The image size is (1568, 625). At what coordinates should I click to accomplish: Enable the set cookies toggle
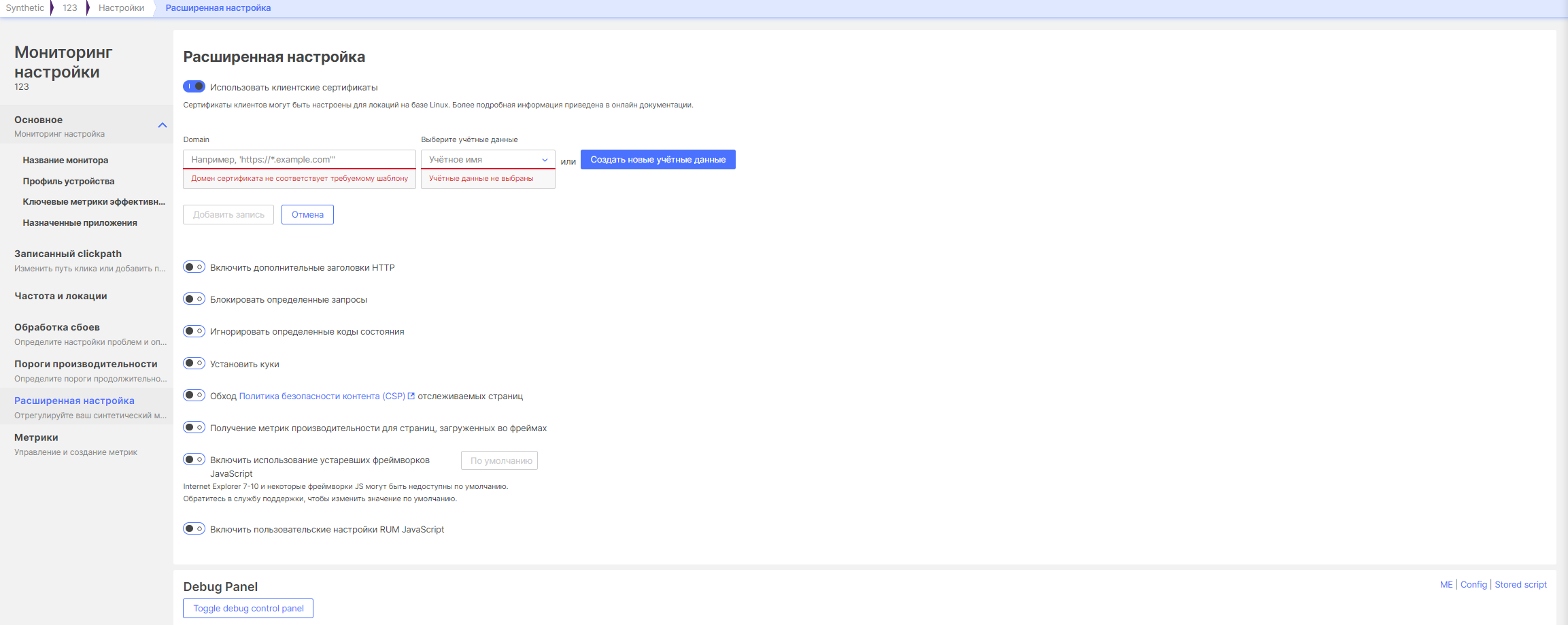click(194, 363)
